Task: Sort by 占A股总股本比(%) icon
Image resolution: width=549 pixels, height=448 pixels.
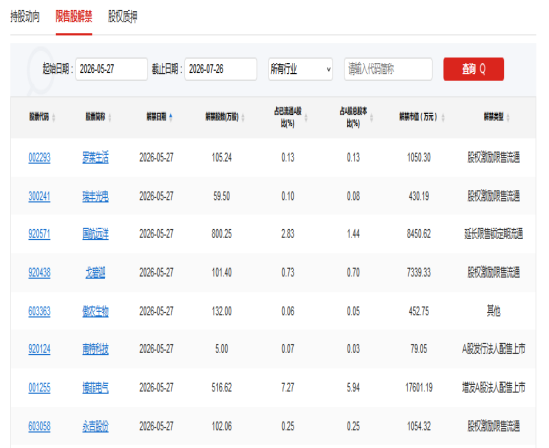Action: coord(371,118)
